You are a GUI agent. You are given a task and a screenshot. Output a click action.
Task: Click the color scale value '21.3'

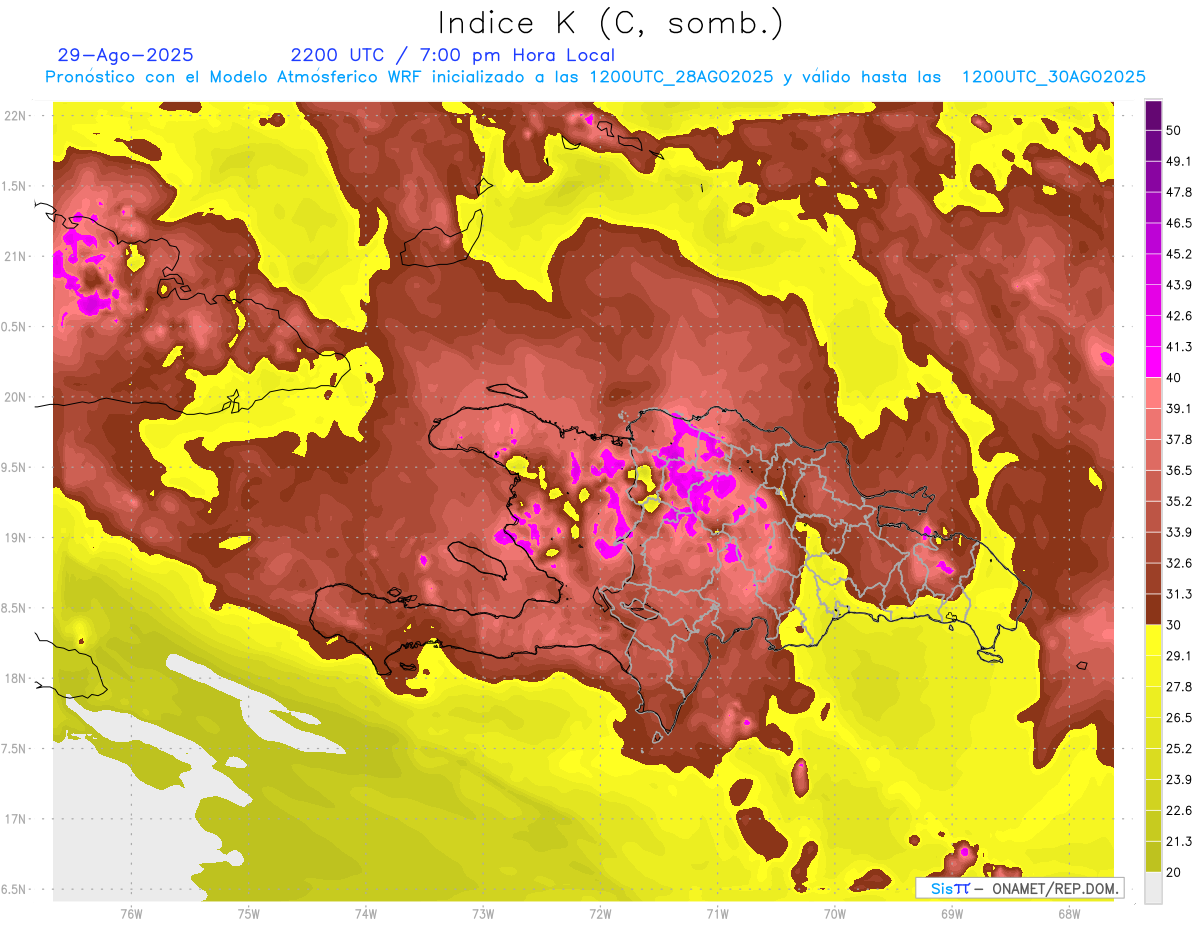1179,842
